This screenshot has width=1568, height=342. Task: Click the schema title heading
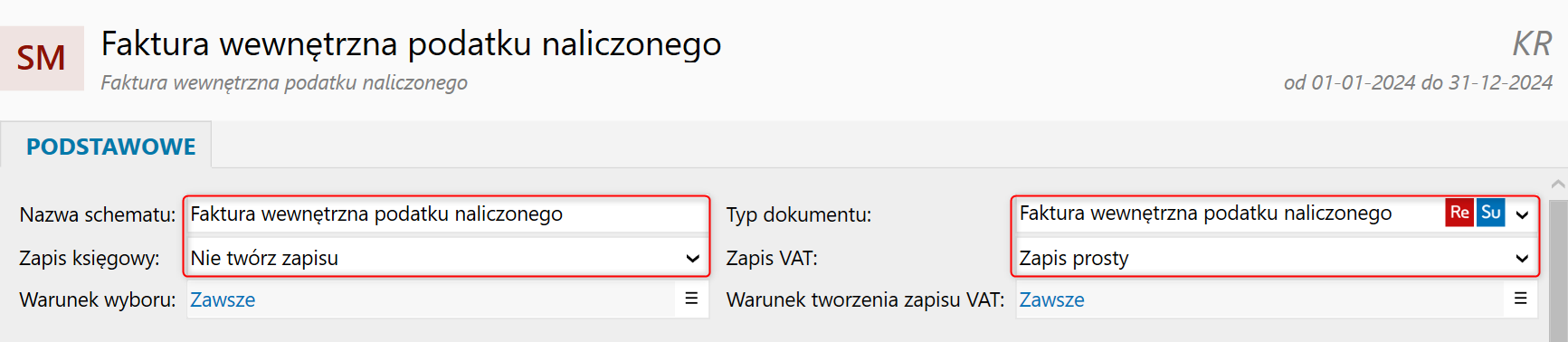411,43
